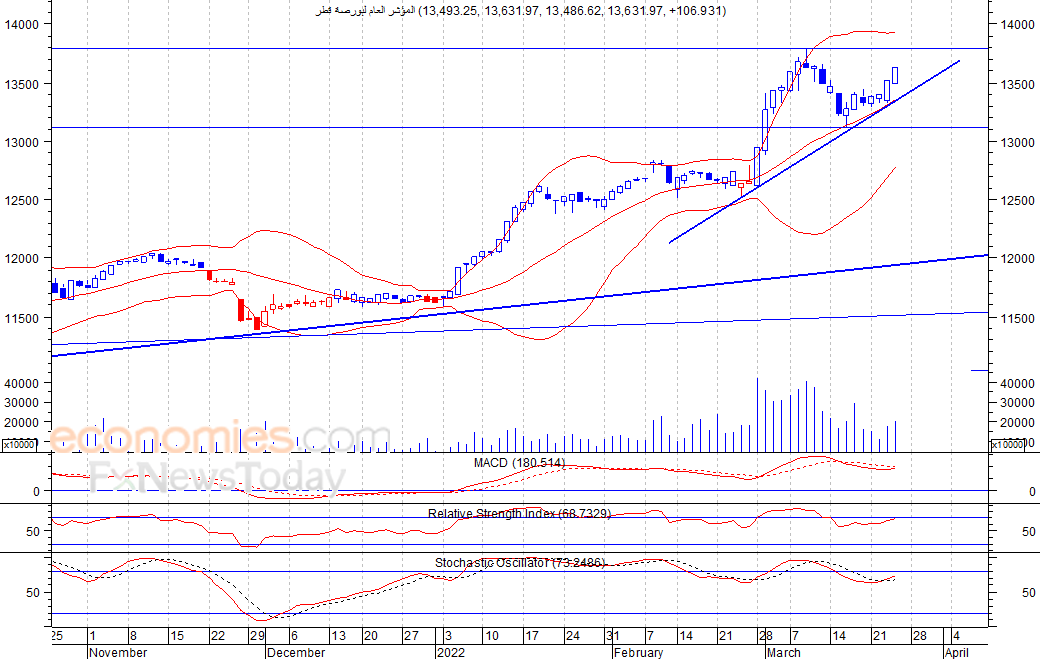Click the February month marker on time axis
Viewport: 1040px width, 659px height.
[638, 652]
